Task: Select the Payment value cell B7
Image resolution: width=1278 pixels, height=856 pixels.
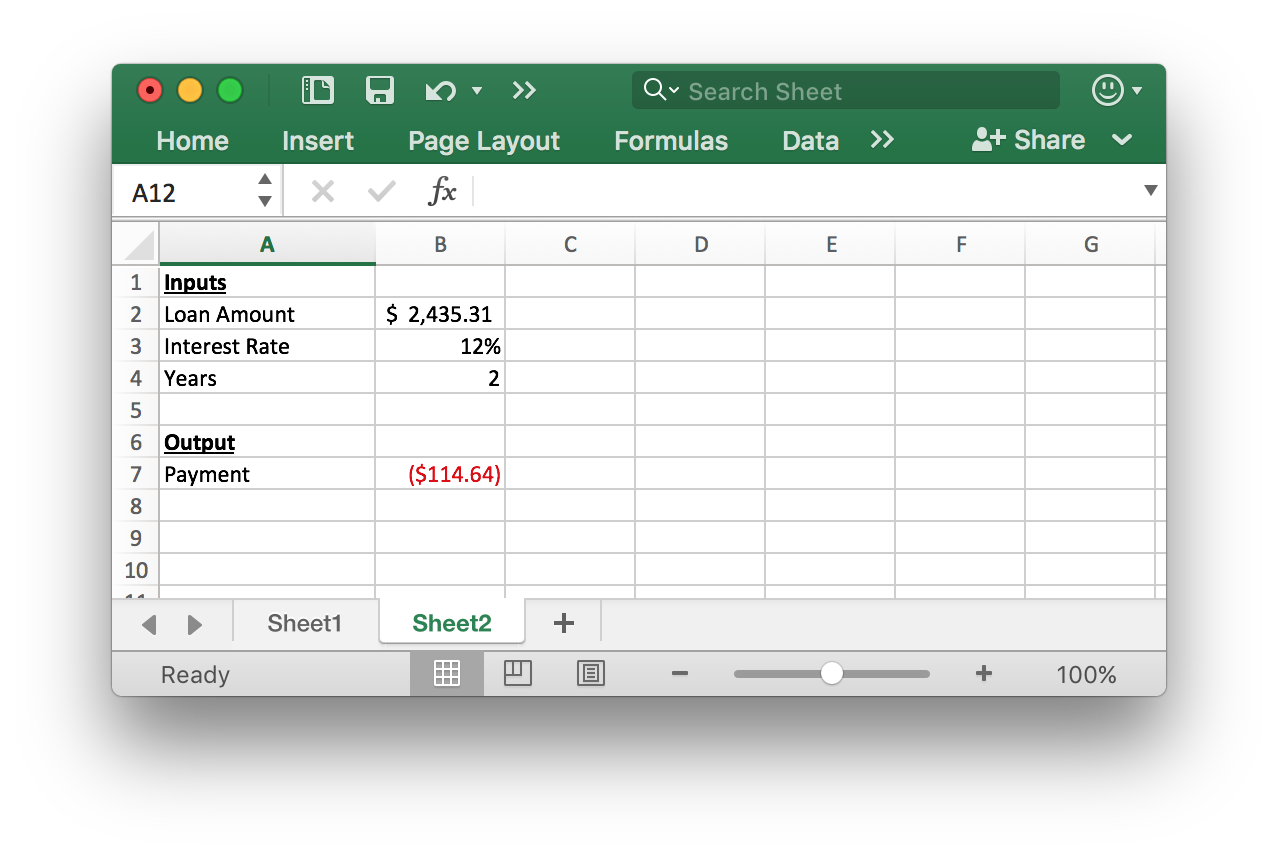Action: tap(440, 474)
